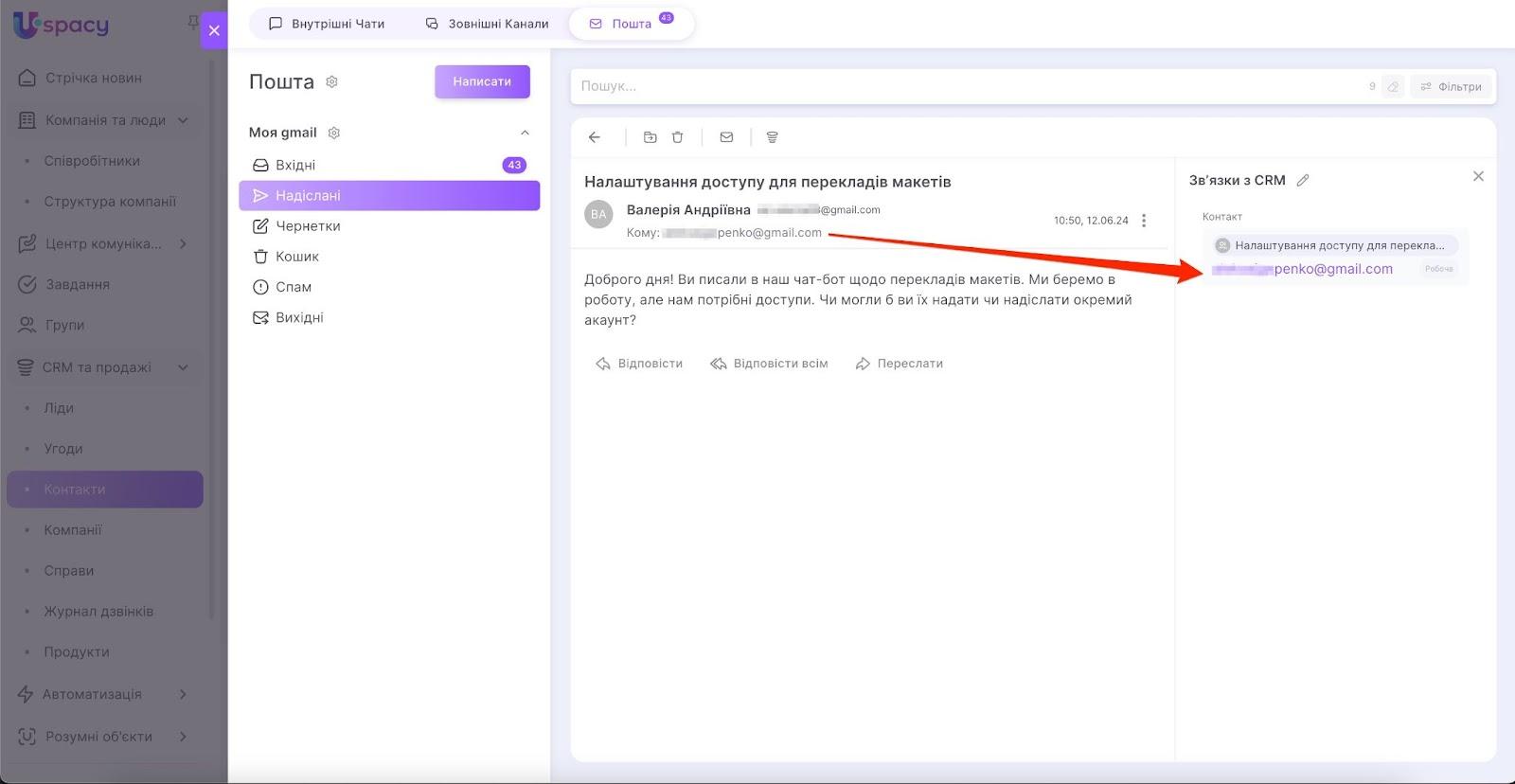1515x784 pixels.
Task: Open mail settings gear beside Пошта
Action: [331, 82]
